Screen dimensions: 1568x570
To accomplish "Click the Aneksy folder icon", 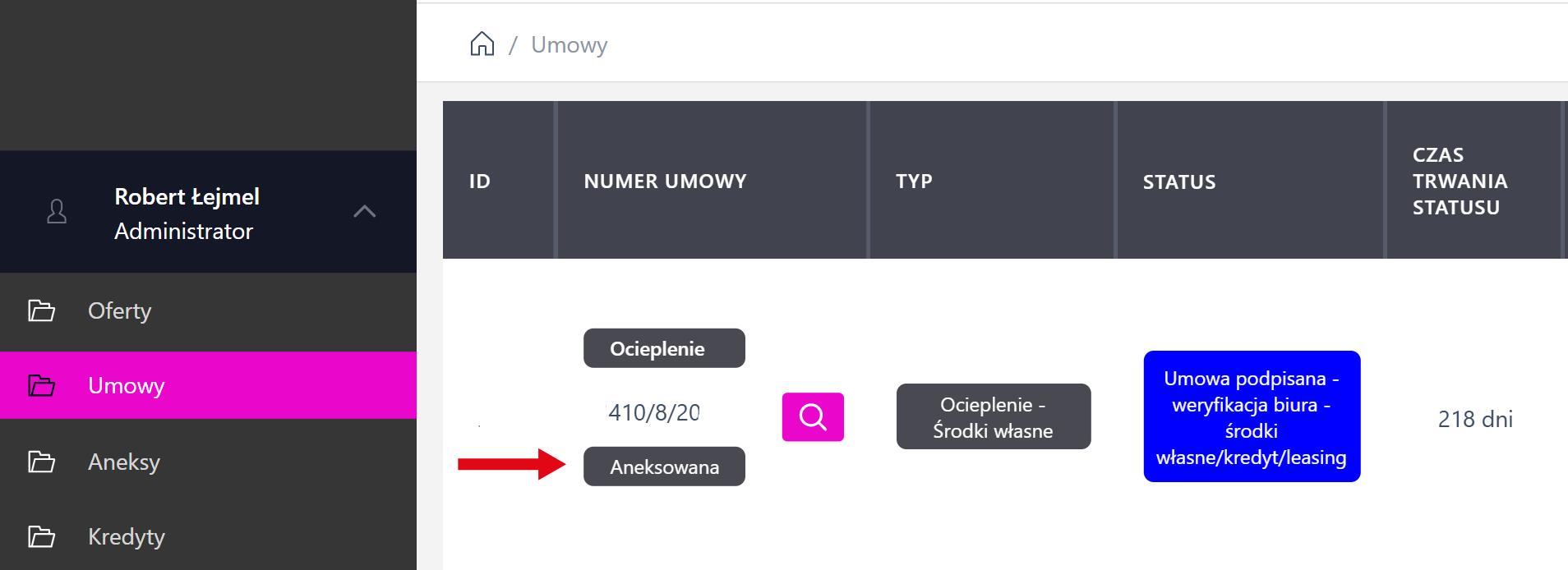I will pos(42,462).
